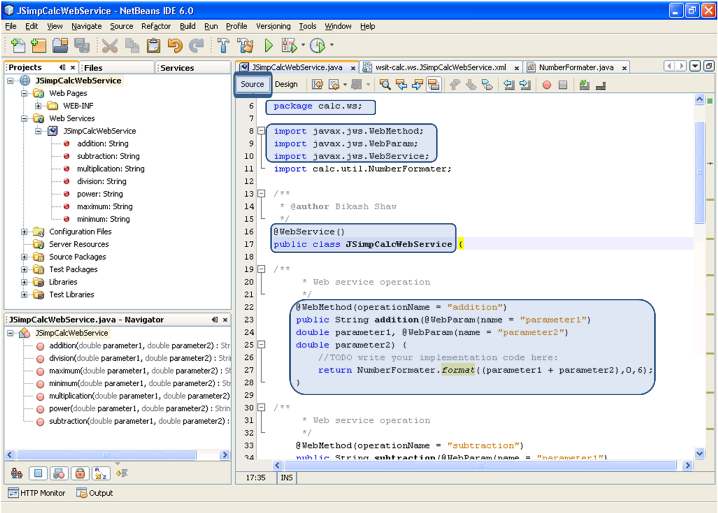Viewport: 718px width, 513px height.
Task: Click the Clean and Build broom icon
Action: 244,46
